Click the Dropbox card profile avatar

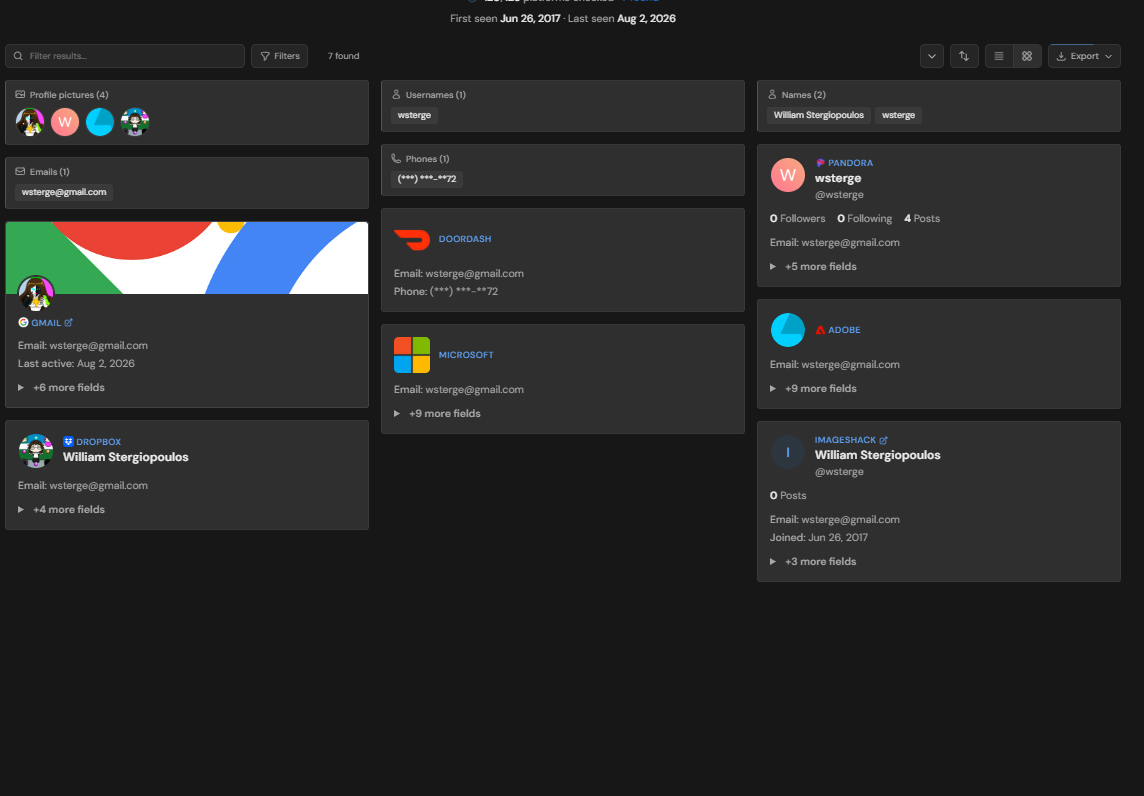[36, 451]
